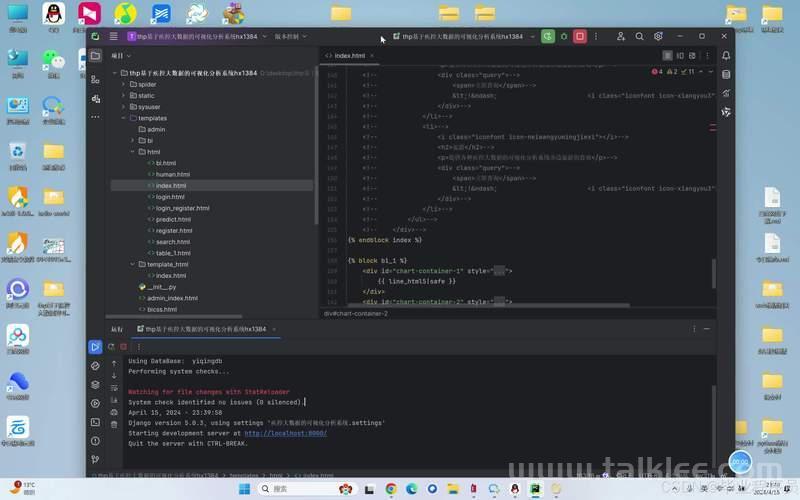The width and height of the screenshot is (800, 500).
Task: Open Chrome from the taskbar
Action: (x=391, y=489)
